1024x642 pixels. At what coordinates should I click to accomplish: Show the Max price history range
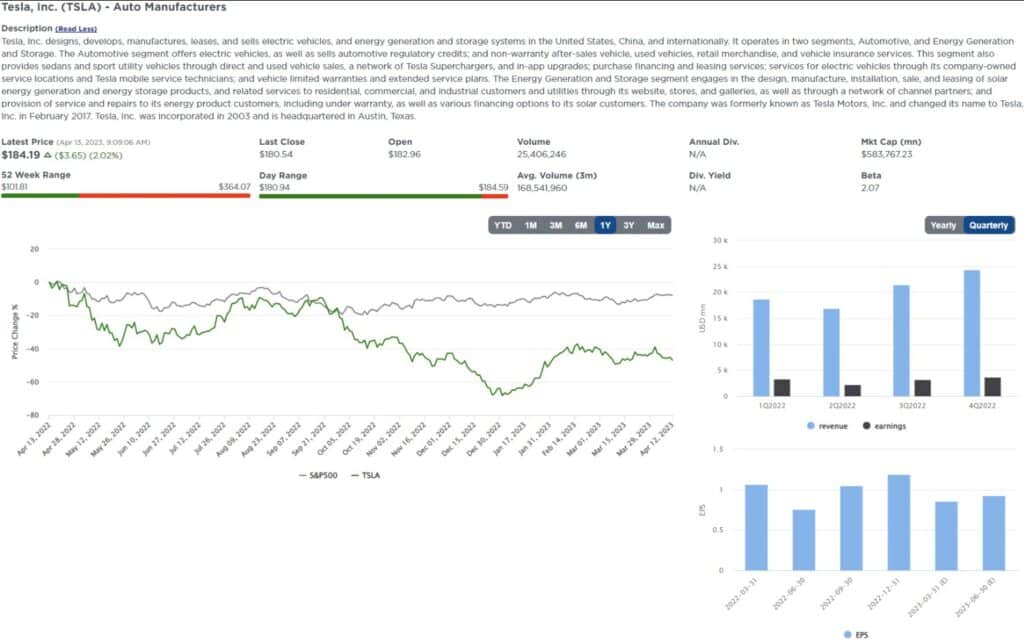pos(655,225)
